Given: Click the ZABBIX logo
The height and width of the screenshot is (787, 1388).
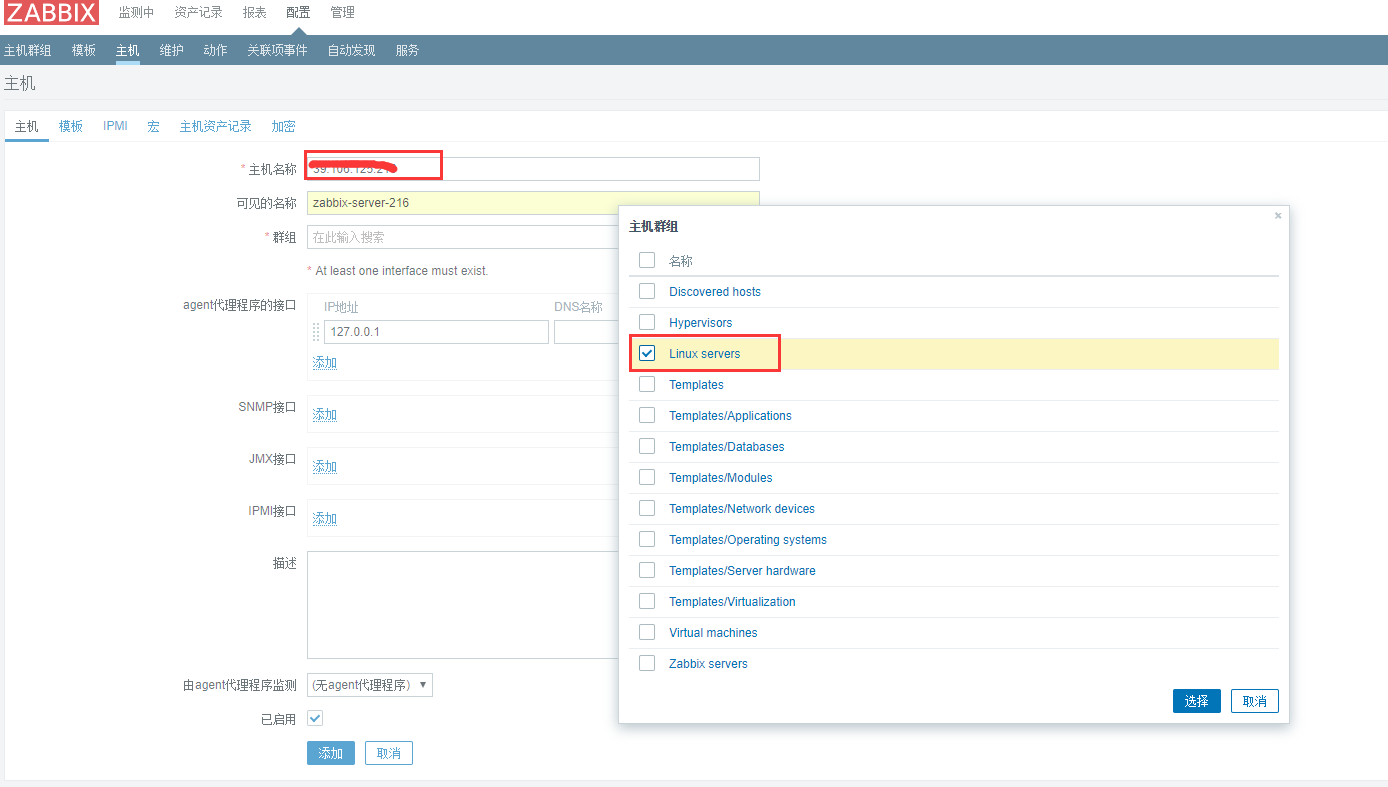Looking at the screenshot, I should [51, 12].
